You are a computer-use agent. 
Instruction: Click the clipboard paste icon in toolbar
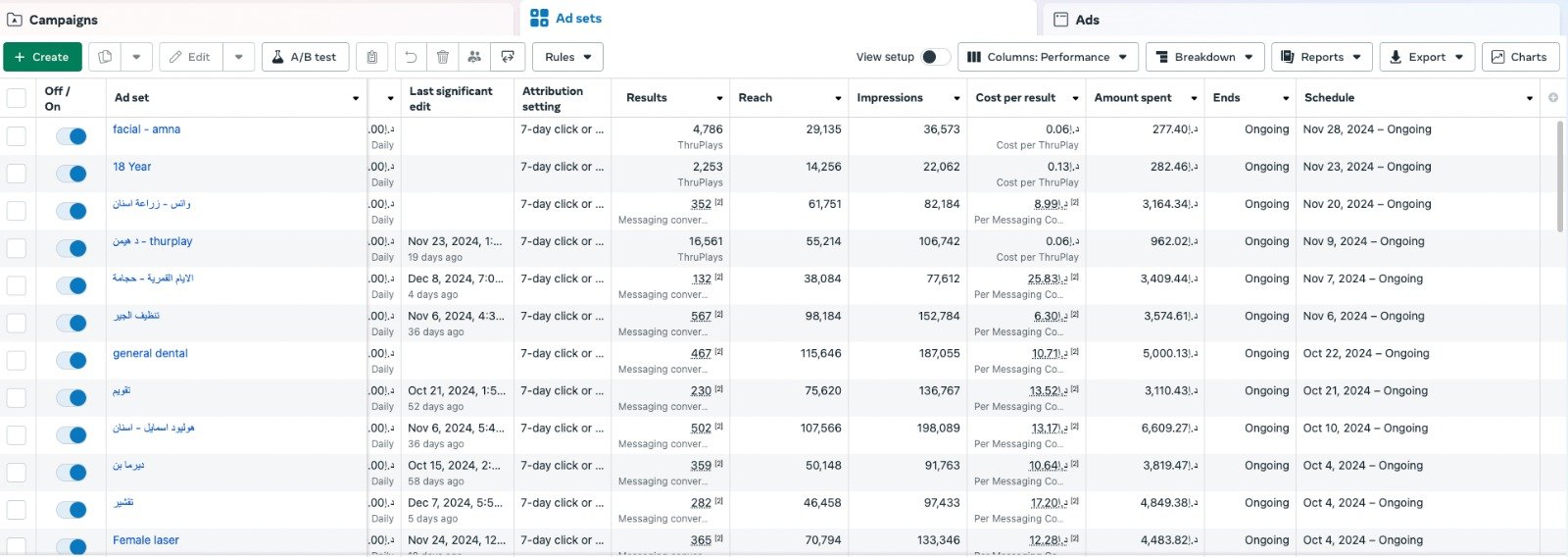click(x=372, y=57)
